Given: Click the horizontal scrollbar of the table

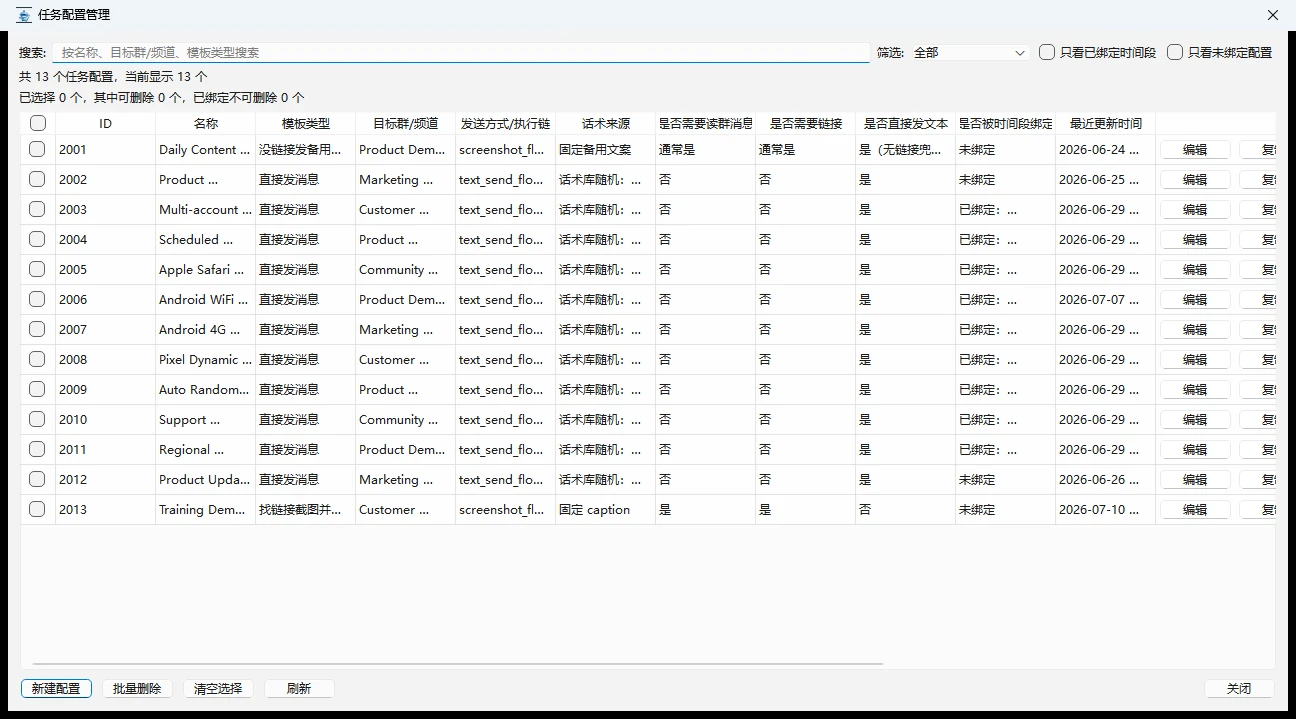Looking at the screenshot, I should 457,663.
